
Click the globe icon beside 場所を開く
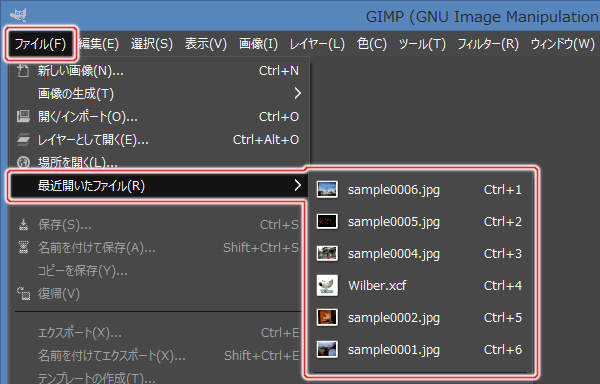(23, 163)
